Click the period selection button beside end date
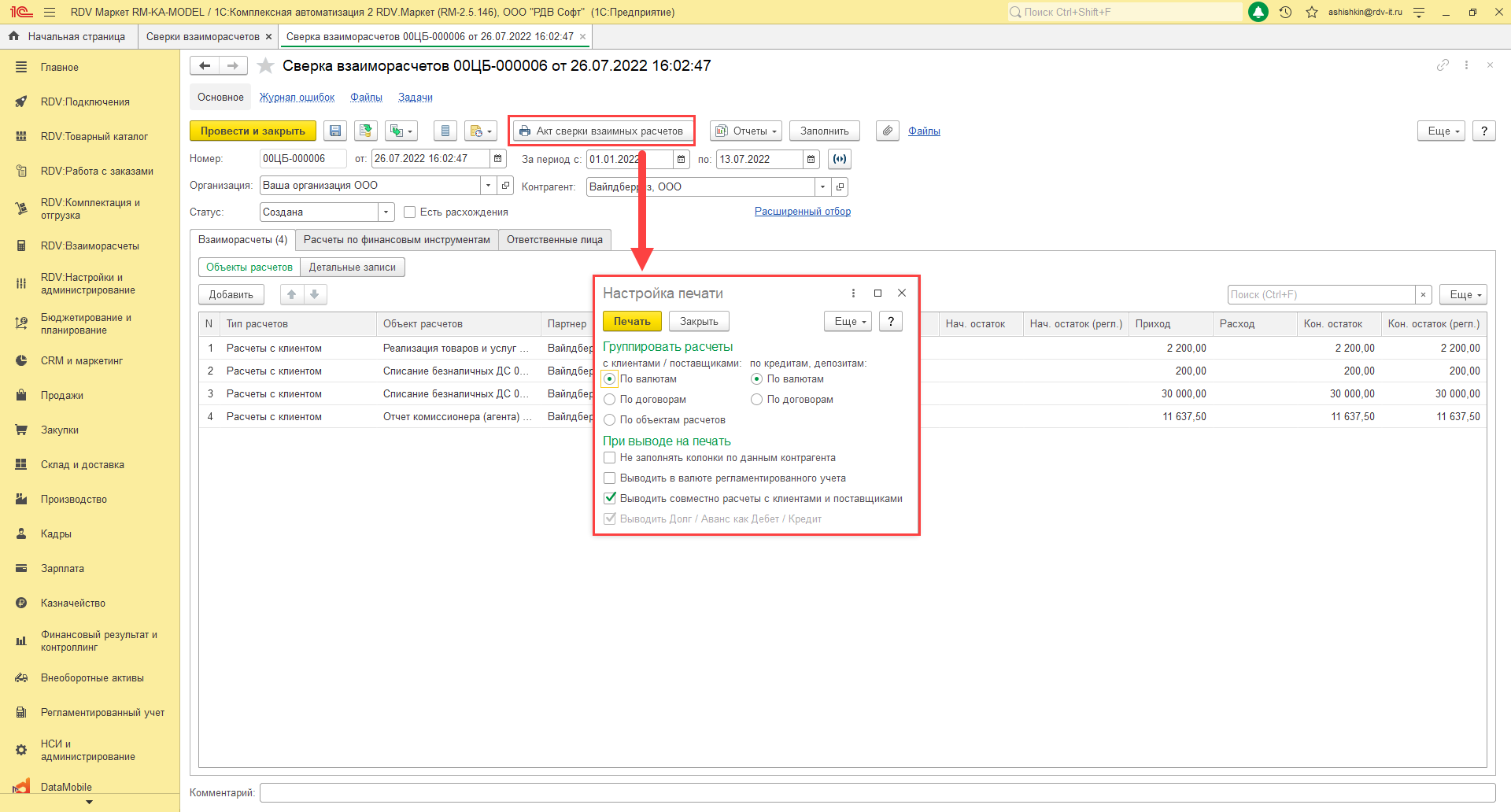Screen dimensions: 1511x812 (x=840, y=159)
